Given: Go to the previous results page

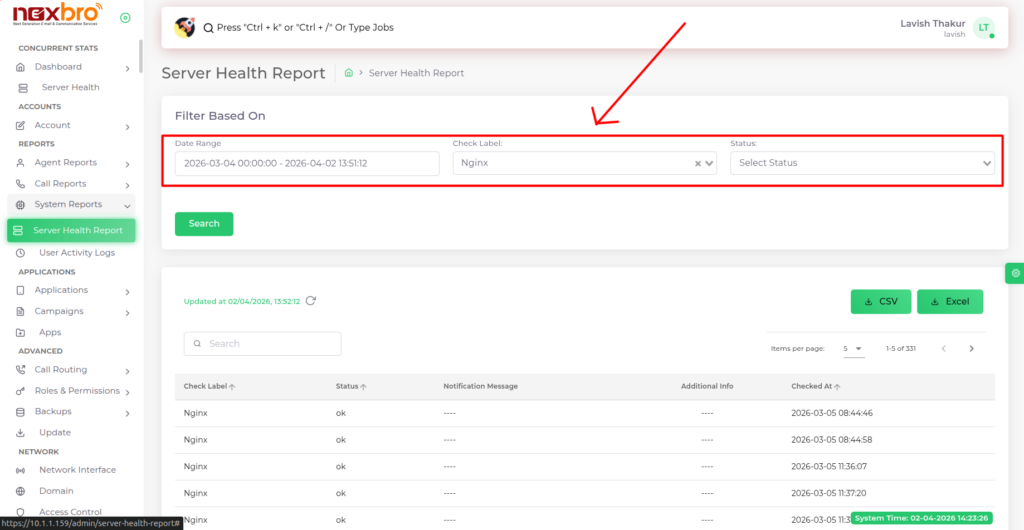Looking at the screenshot, I should [942, 349].
